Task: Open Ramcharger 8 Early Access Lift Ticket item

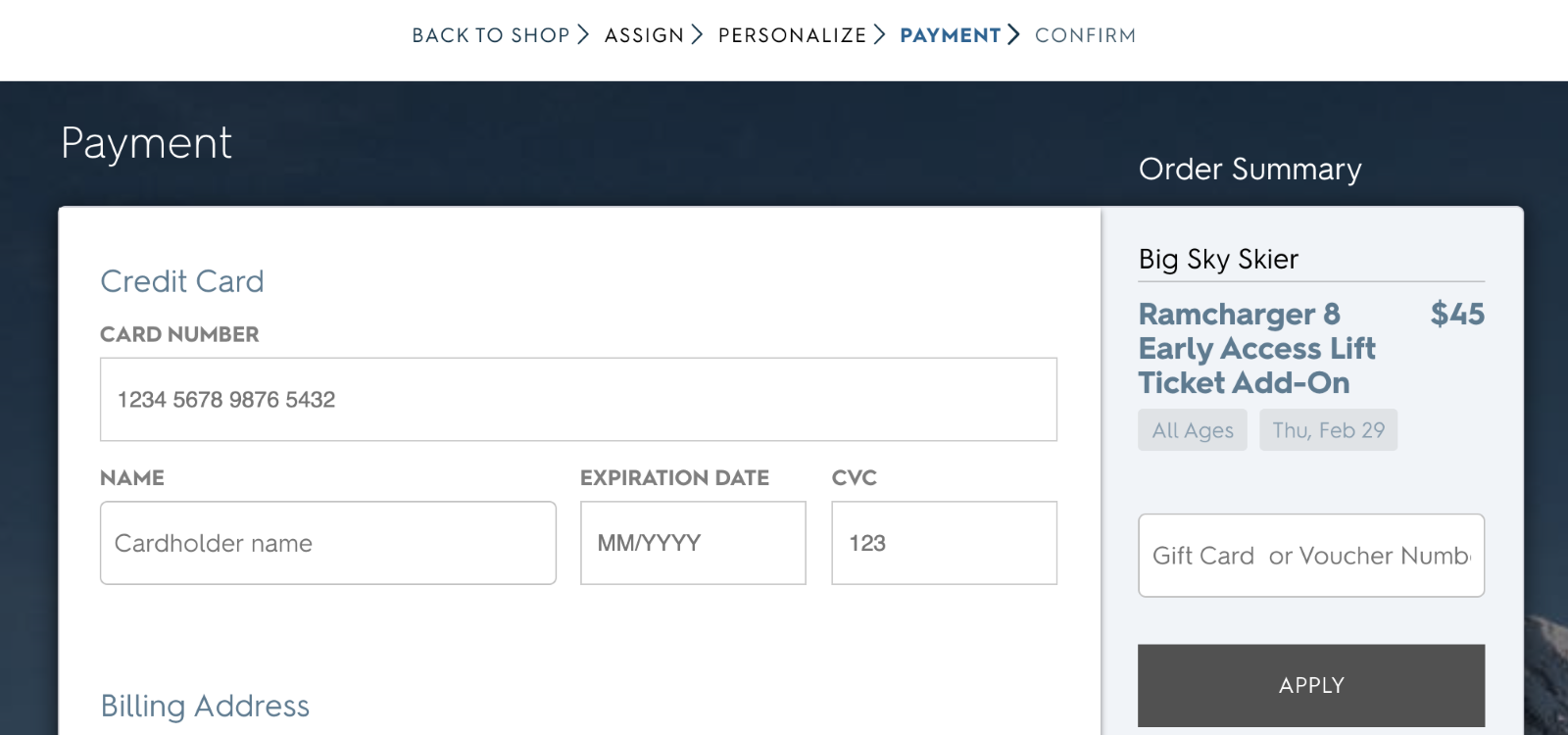Action: pos(1257,348)
